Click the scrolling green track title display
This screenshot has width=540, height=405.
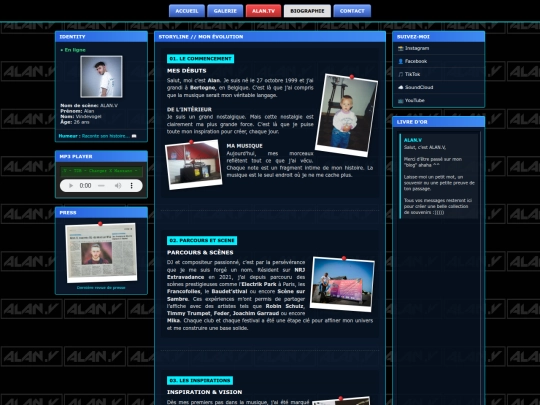[101, 171]
